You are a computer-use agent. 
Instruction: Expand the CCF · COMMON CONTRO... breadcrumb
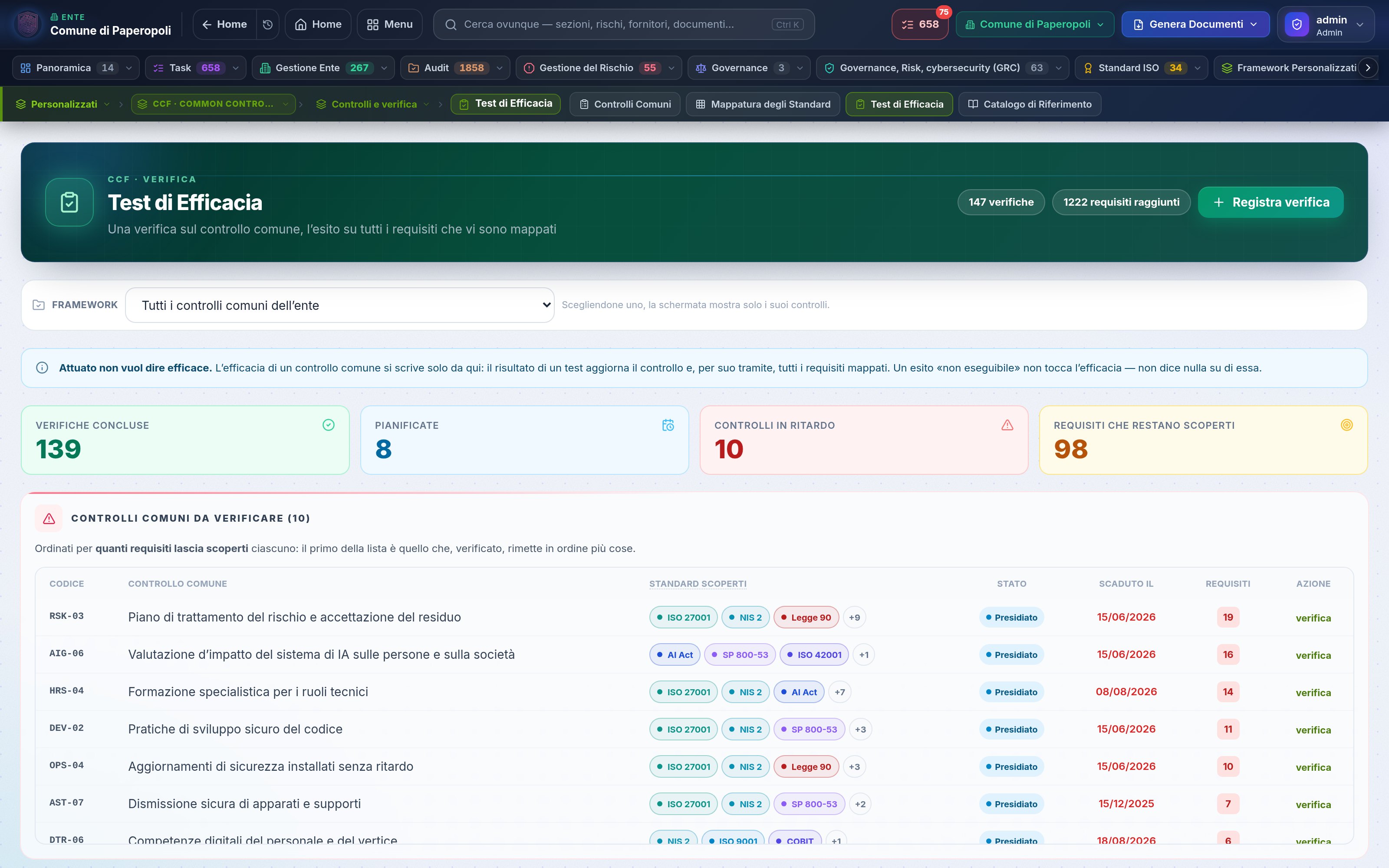point(213,104)
